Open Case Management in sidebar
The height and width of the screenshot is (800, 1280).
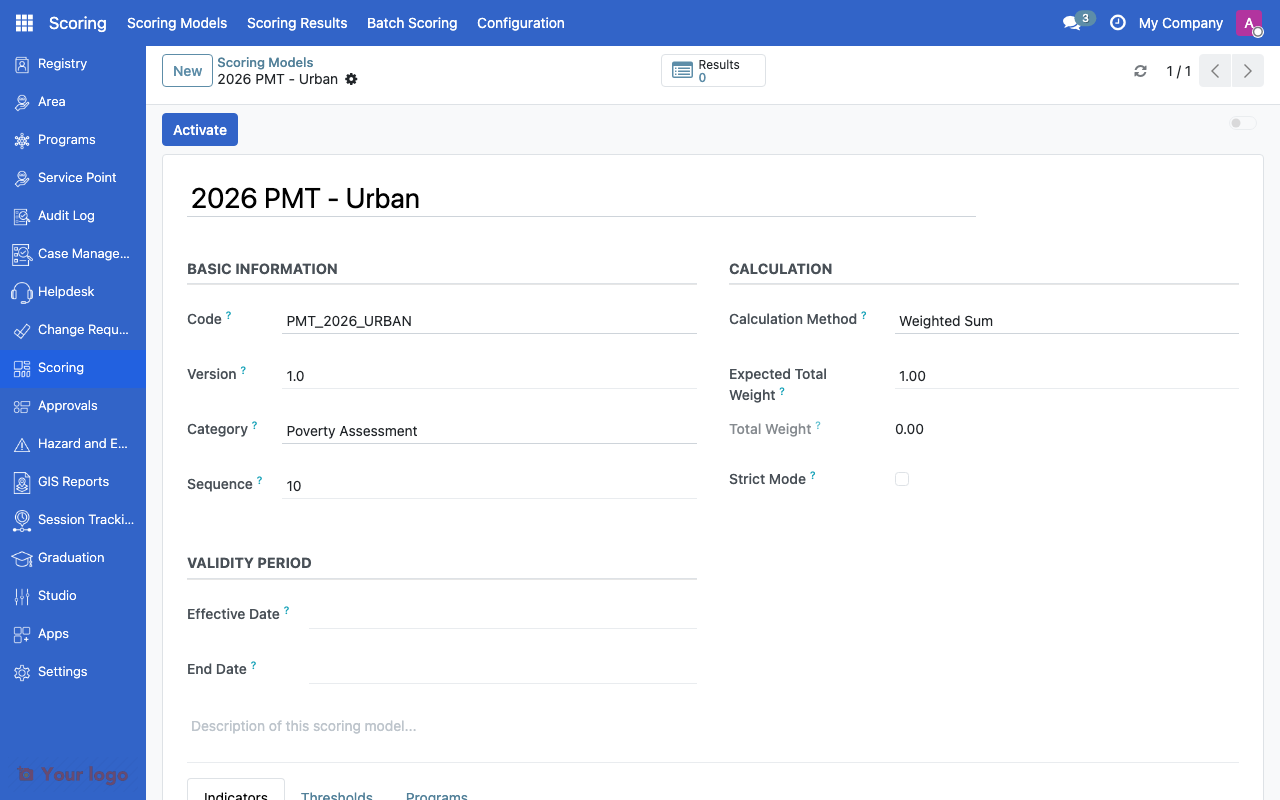click(73, 254)
